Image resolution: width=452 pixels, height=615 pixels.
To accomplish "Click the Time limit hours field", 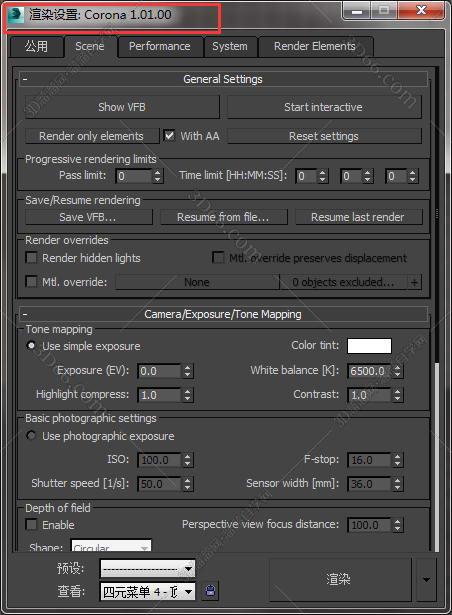I will pos(306,176).
